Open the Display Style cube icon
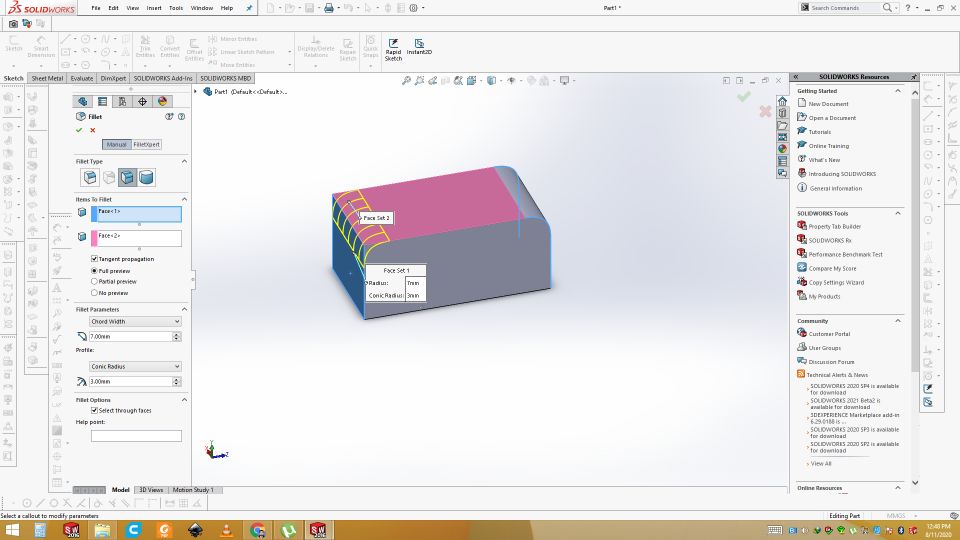 (491, 80)
